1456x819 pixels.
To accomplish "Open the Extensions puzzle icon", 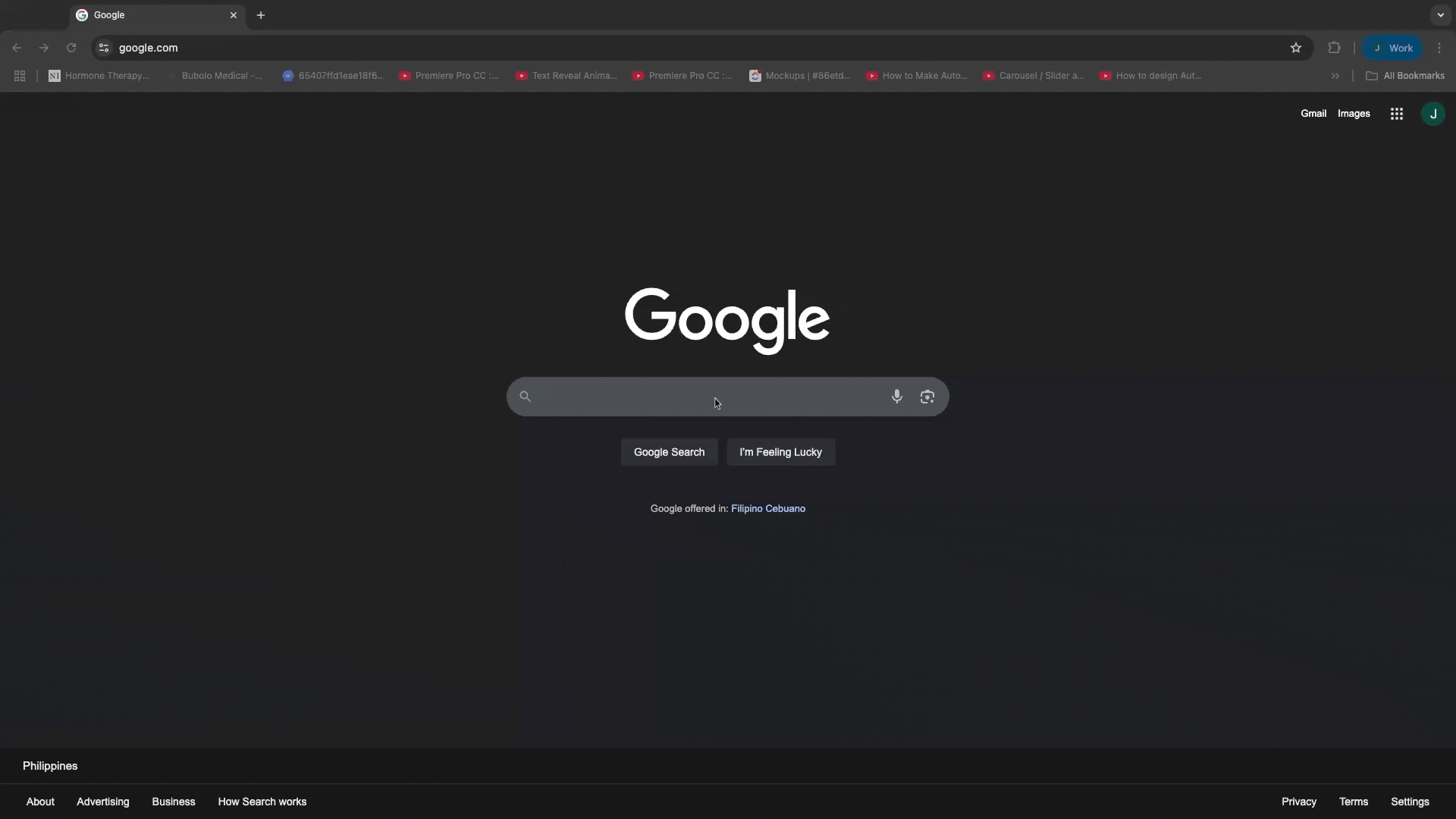I will pyautogui.click(x=1334, y=48).
